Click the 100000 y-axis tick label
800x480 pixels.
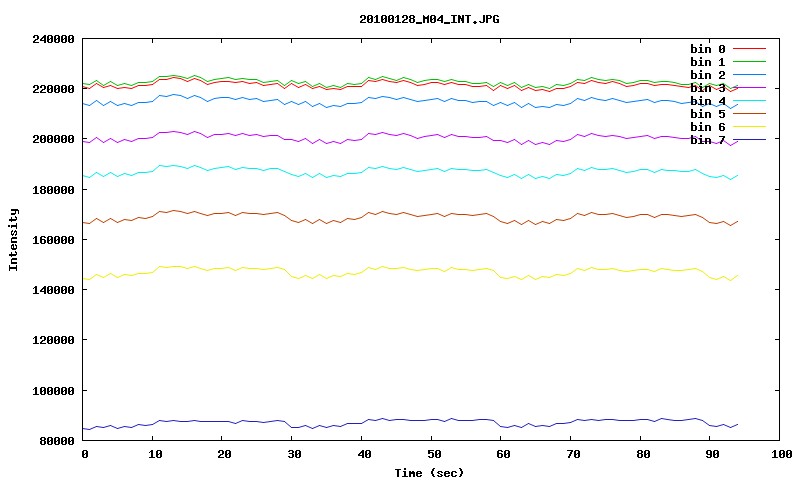54,391
